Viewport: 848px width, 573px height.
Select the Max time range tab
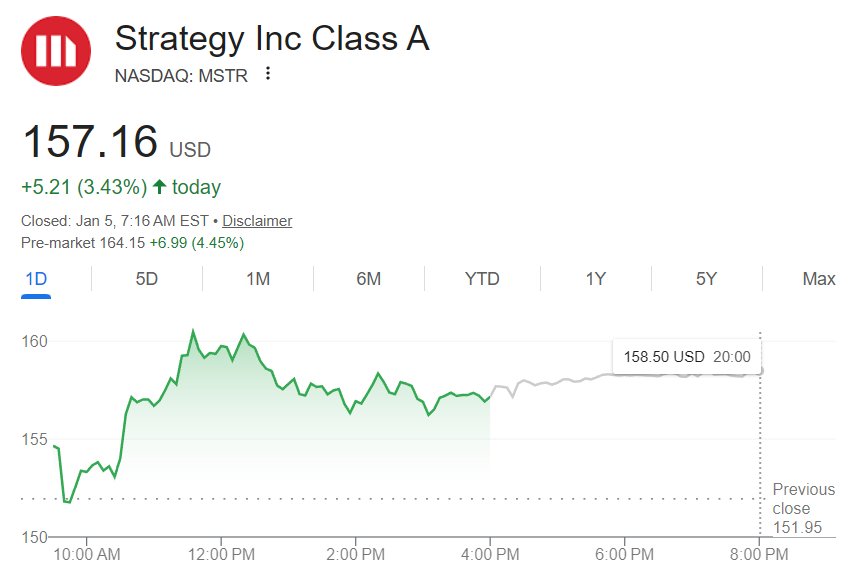(819, 279)
